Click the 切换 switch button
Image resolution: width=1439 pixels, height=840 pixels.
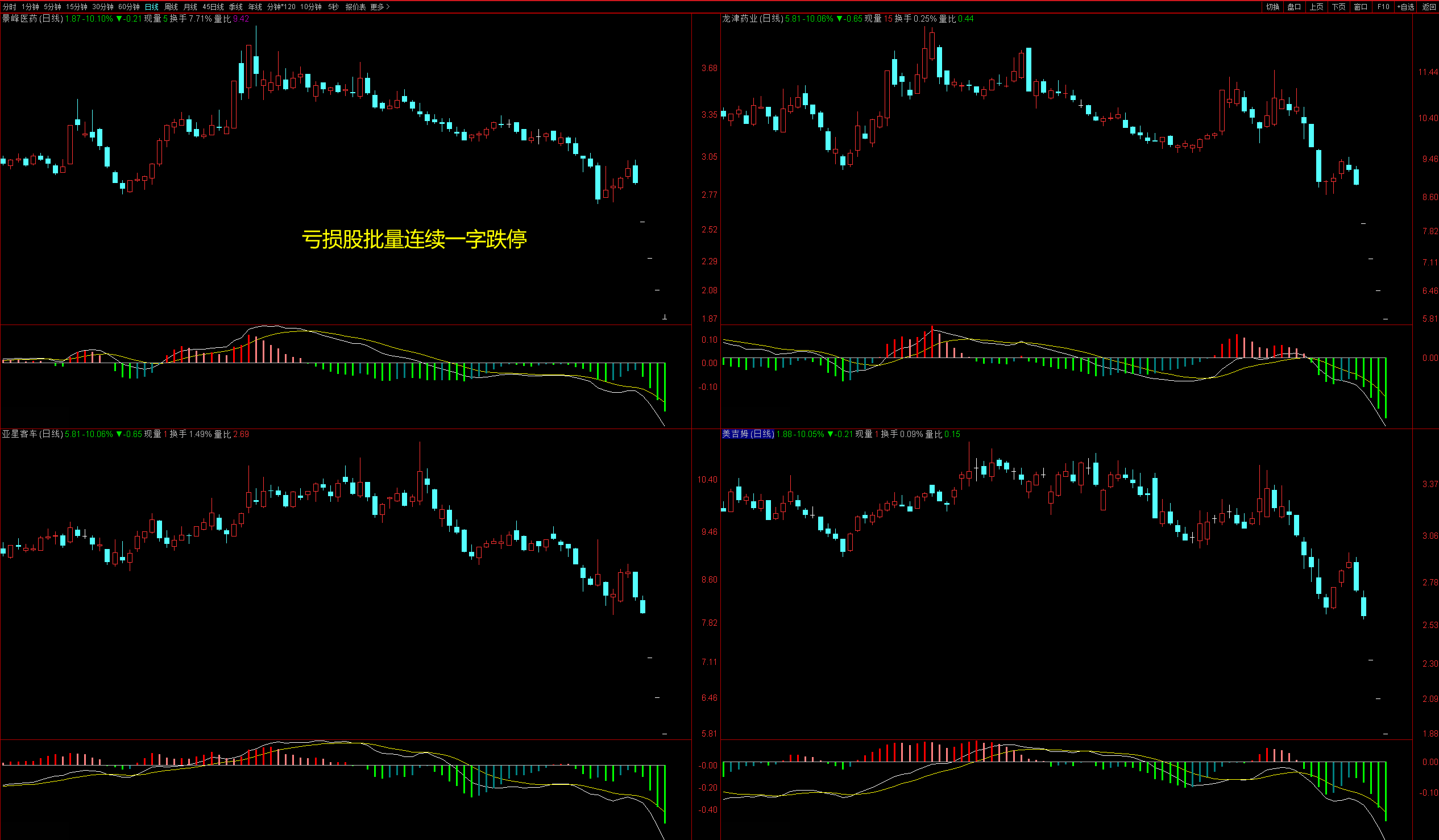[1272, 7]
